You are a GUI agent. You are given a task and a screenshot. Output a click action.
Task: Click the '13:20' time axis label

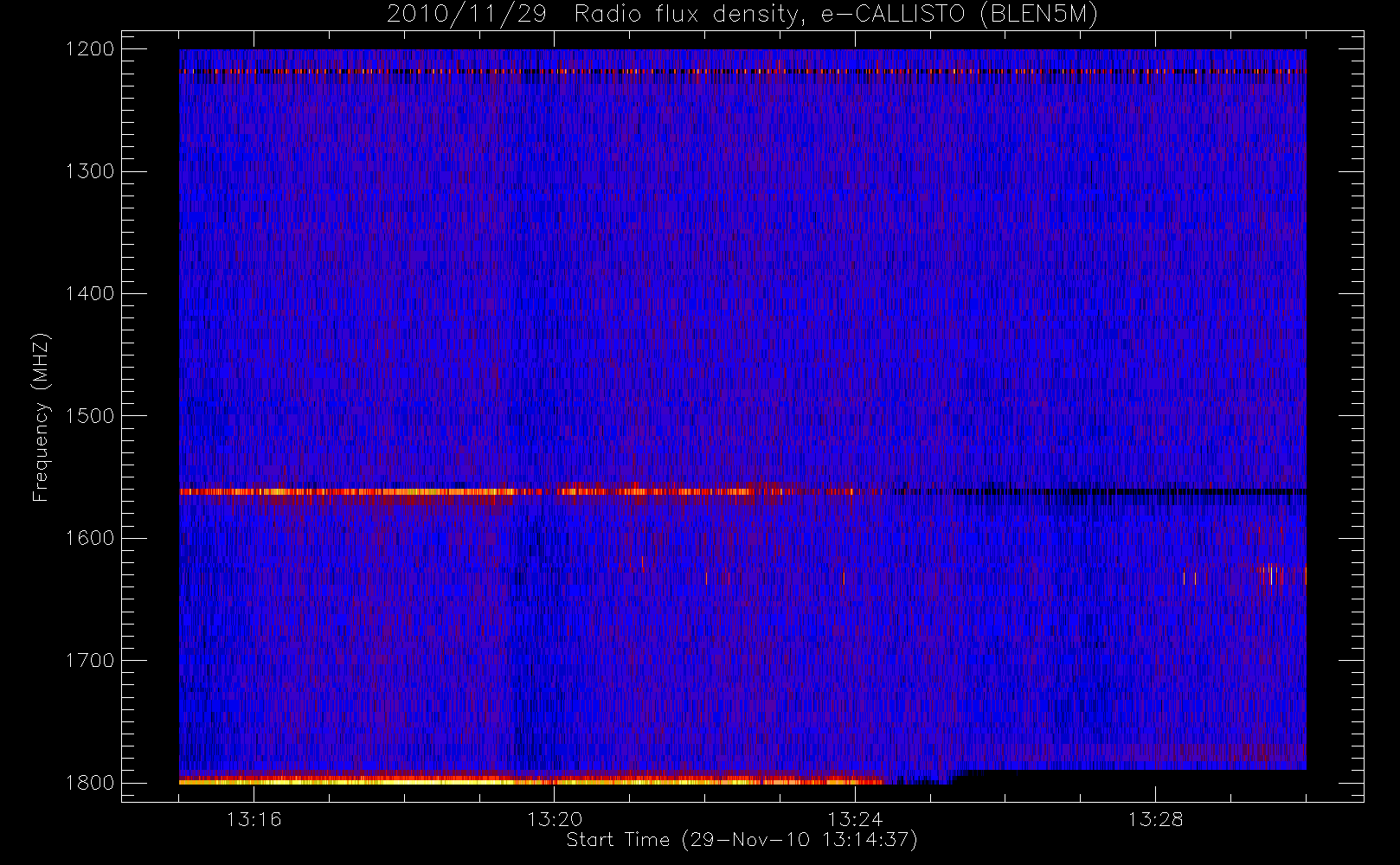coord(555,819)
